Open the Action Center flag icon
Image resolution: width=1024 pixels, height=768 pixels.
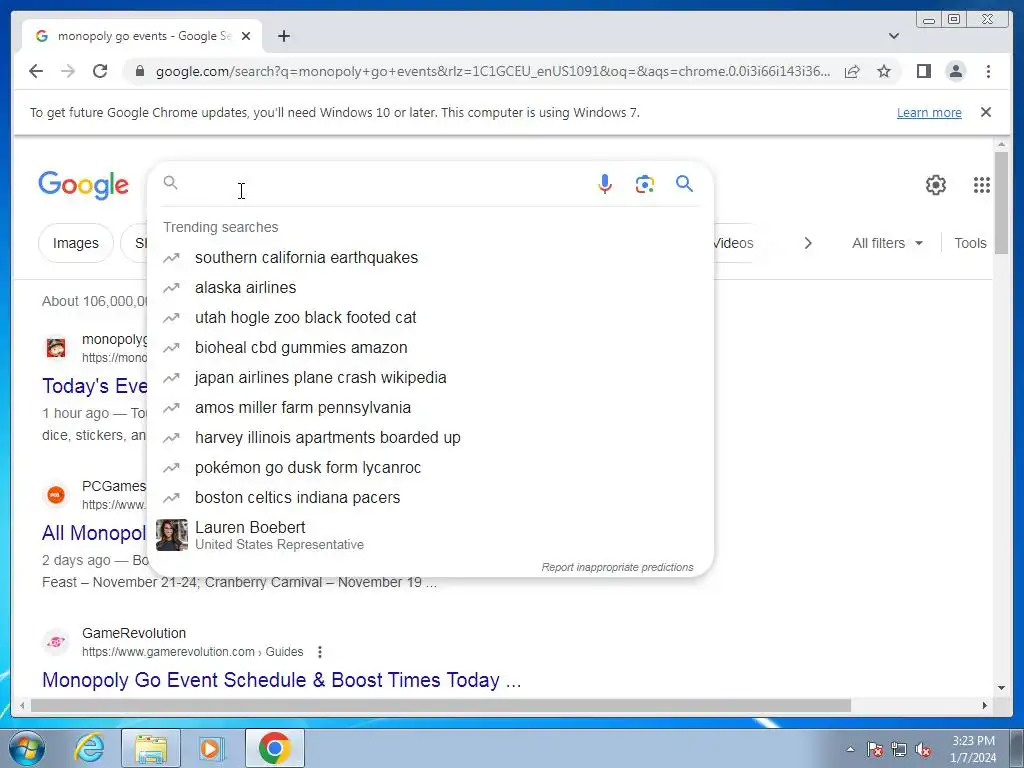(875, 750)
